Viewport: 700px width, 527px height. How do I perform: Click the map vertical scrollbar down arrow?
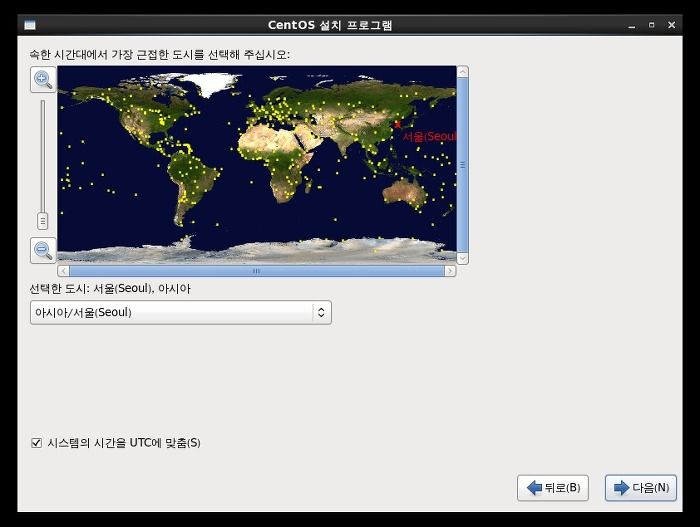click(x=462, y=259)
